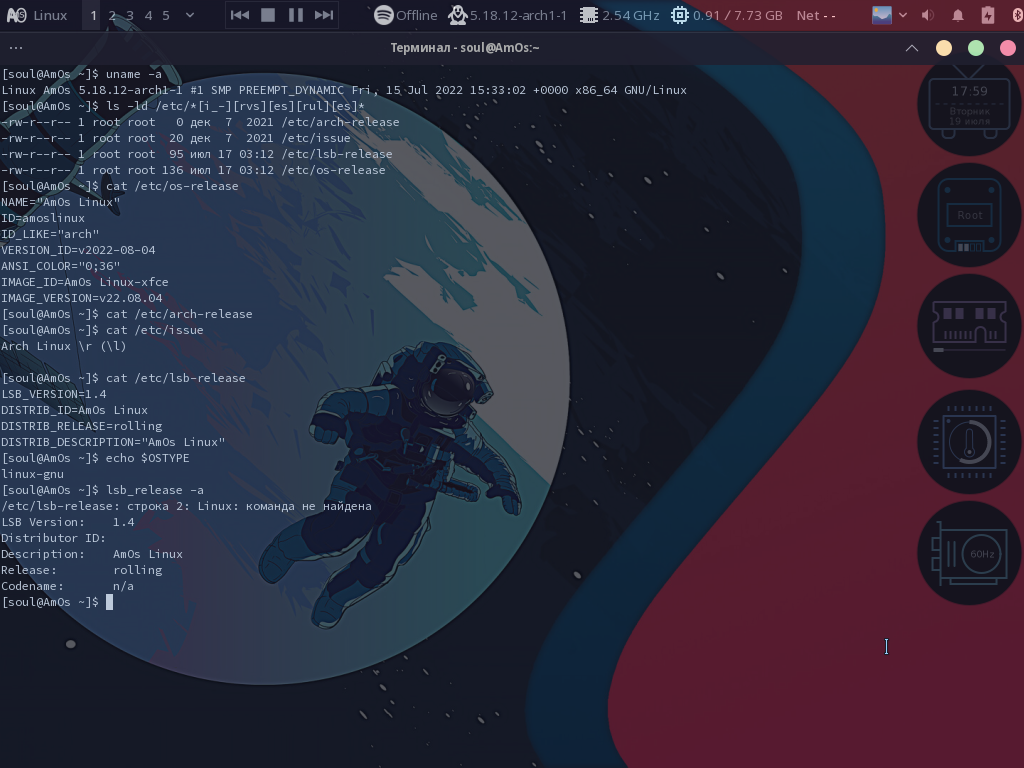
Task: Click the CPU temperature gauge widget
Action: (x=969, y=442)
